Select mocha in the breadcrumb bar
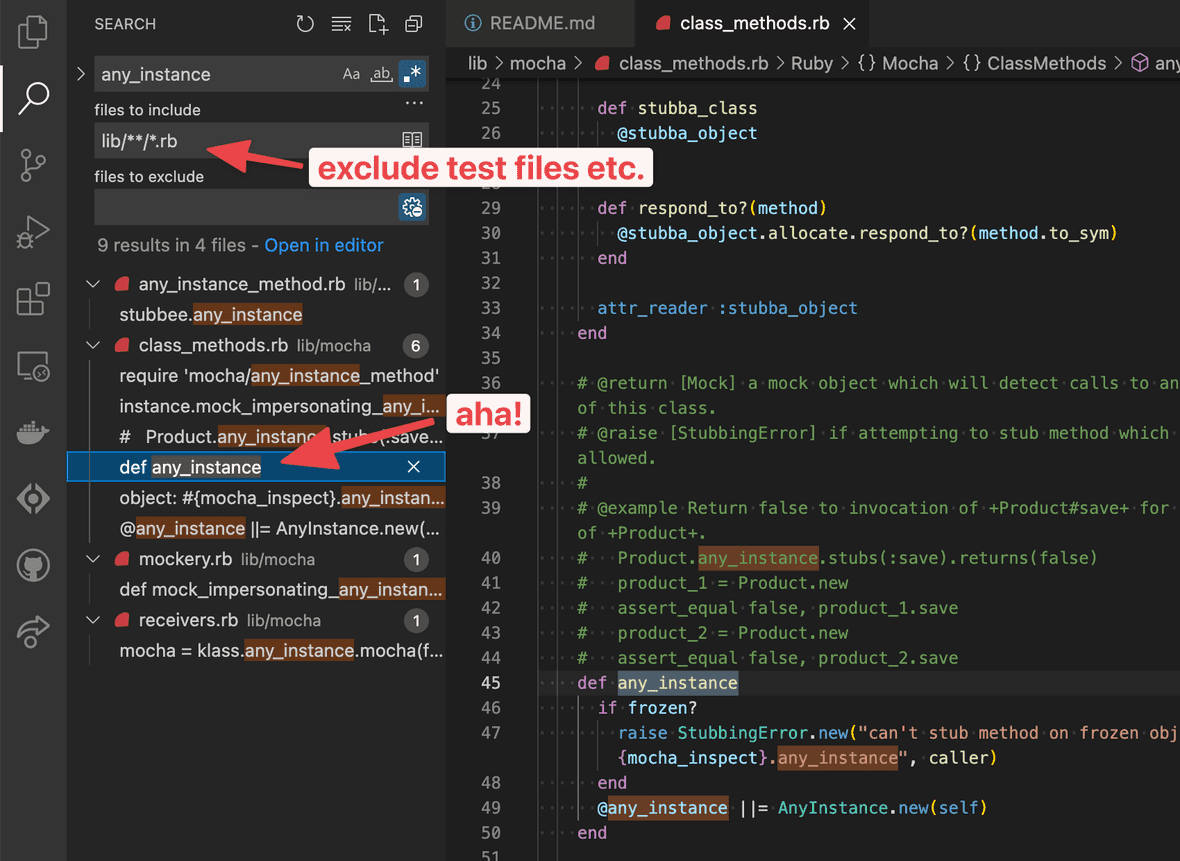 coord(538,62)
